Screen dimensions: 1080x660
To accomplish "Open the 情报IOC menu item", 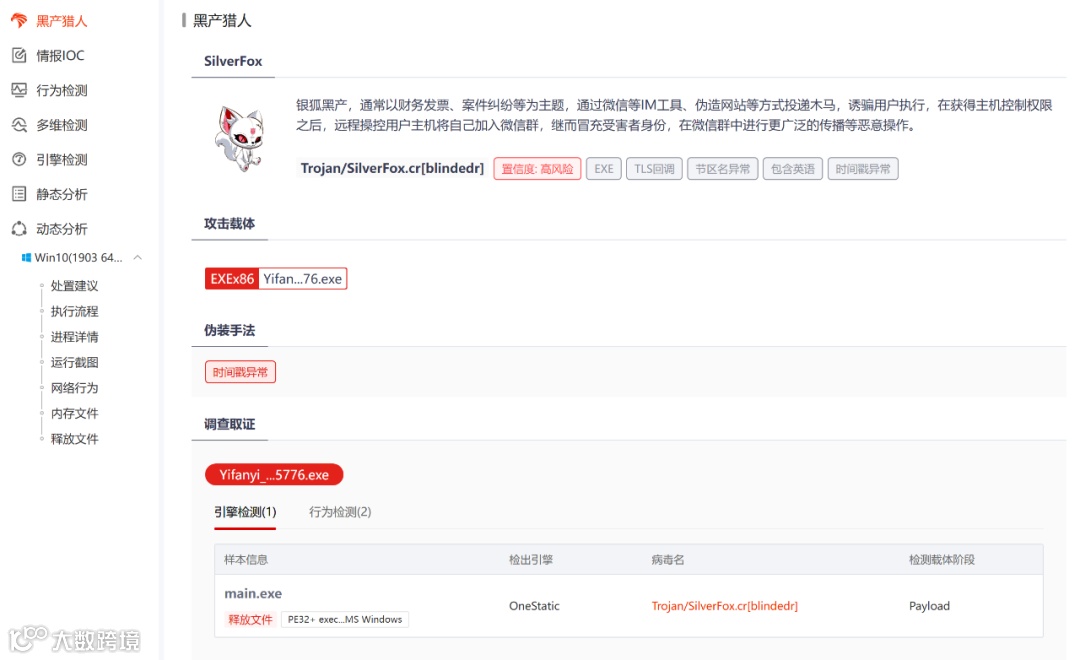I will click(61, 56).
